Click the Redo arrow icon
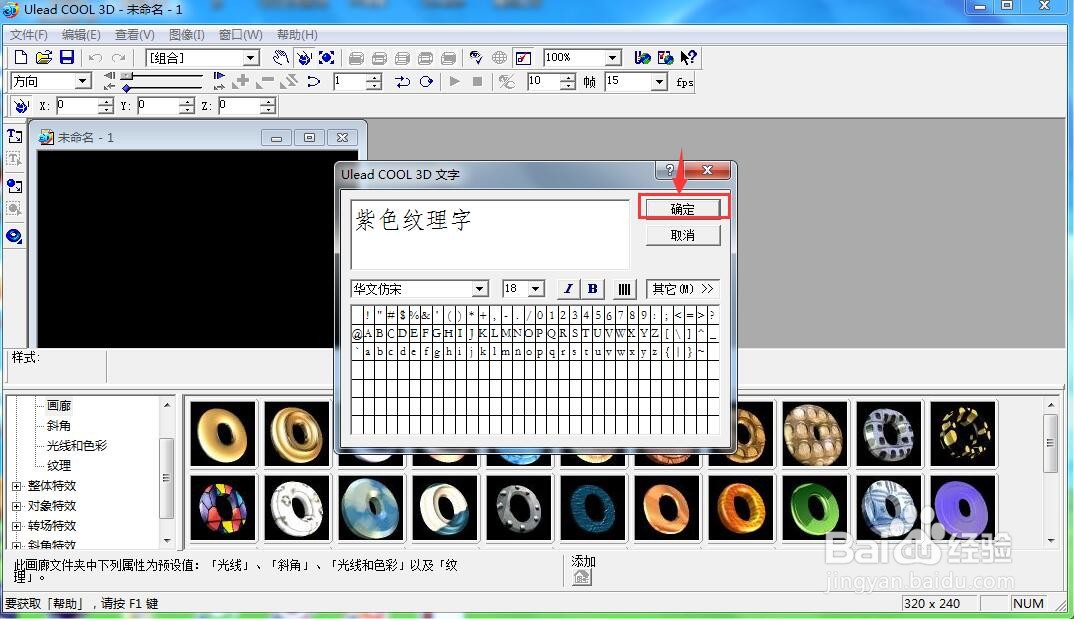The width and height of the screenshot is (1074, 619). (119, 58)
